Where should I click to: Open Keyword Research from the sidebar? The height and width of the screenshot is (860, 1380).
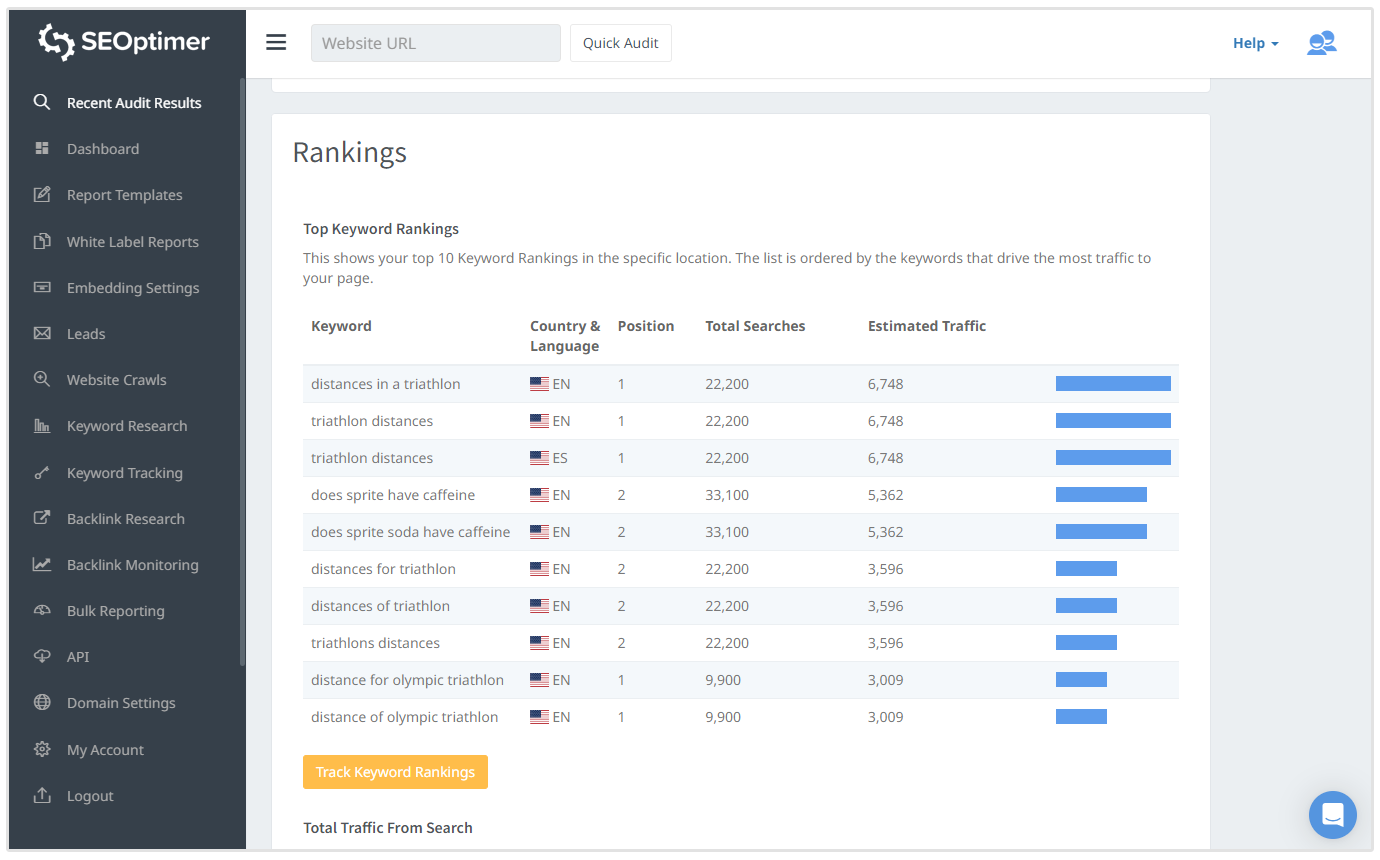pos(127,426)
